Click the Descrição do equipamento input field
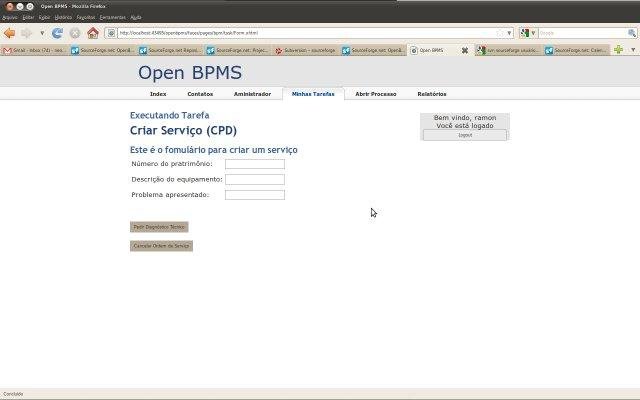640x400 pixels. [x=255, y=180]
